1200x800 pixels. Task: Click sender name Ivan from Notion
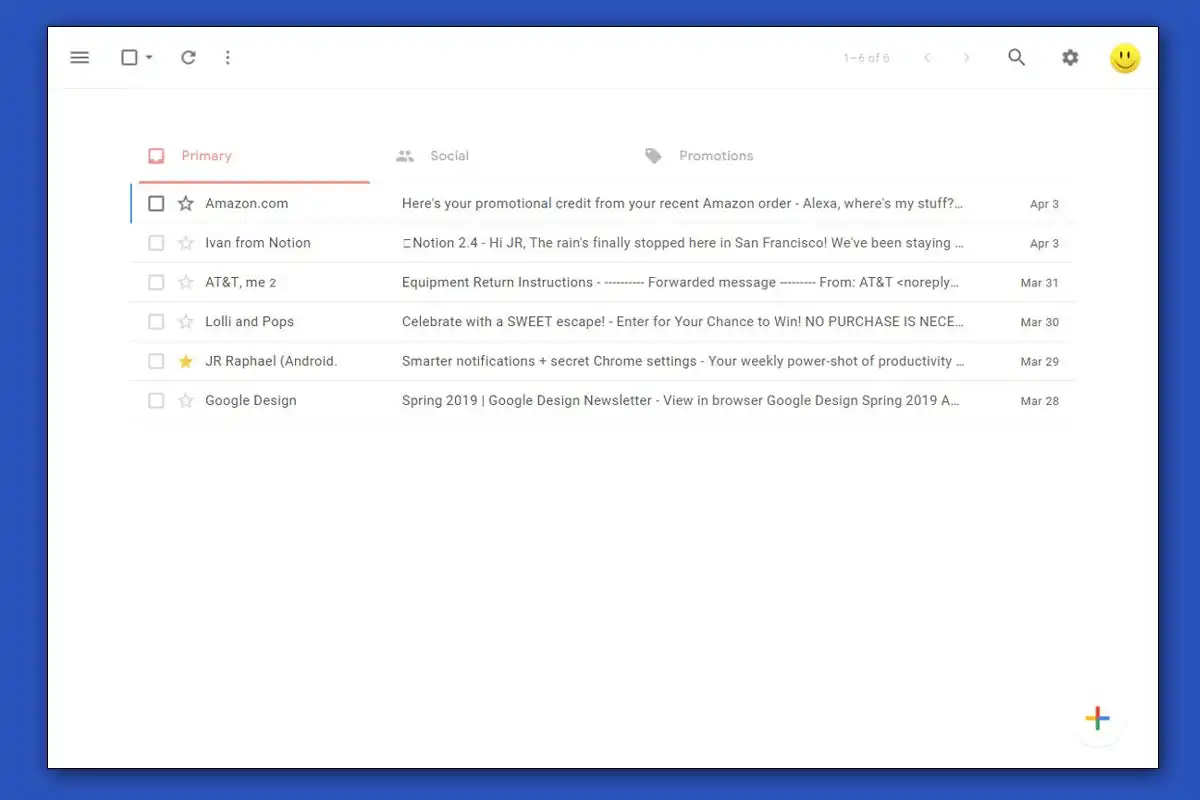point(258,243)
